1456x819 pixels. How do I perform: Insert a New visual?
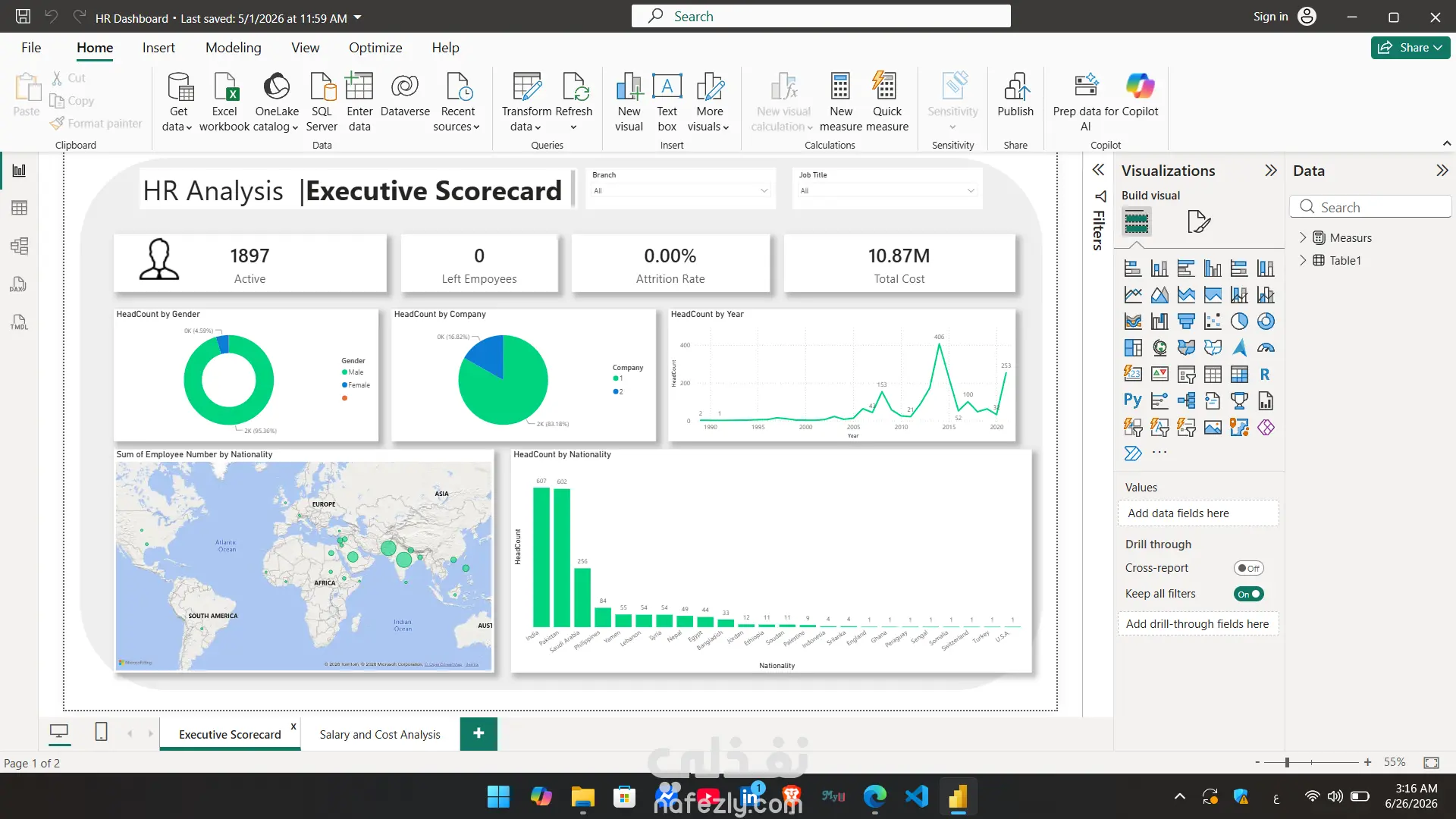click(x=629, y=102)
